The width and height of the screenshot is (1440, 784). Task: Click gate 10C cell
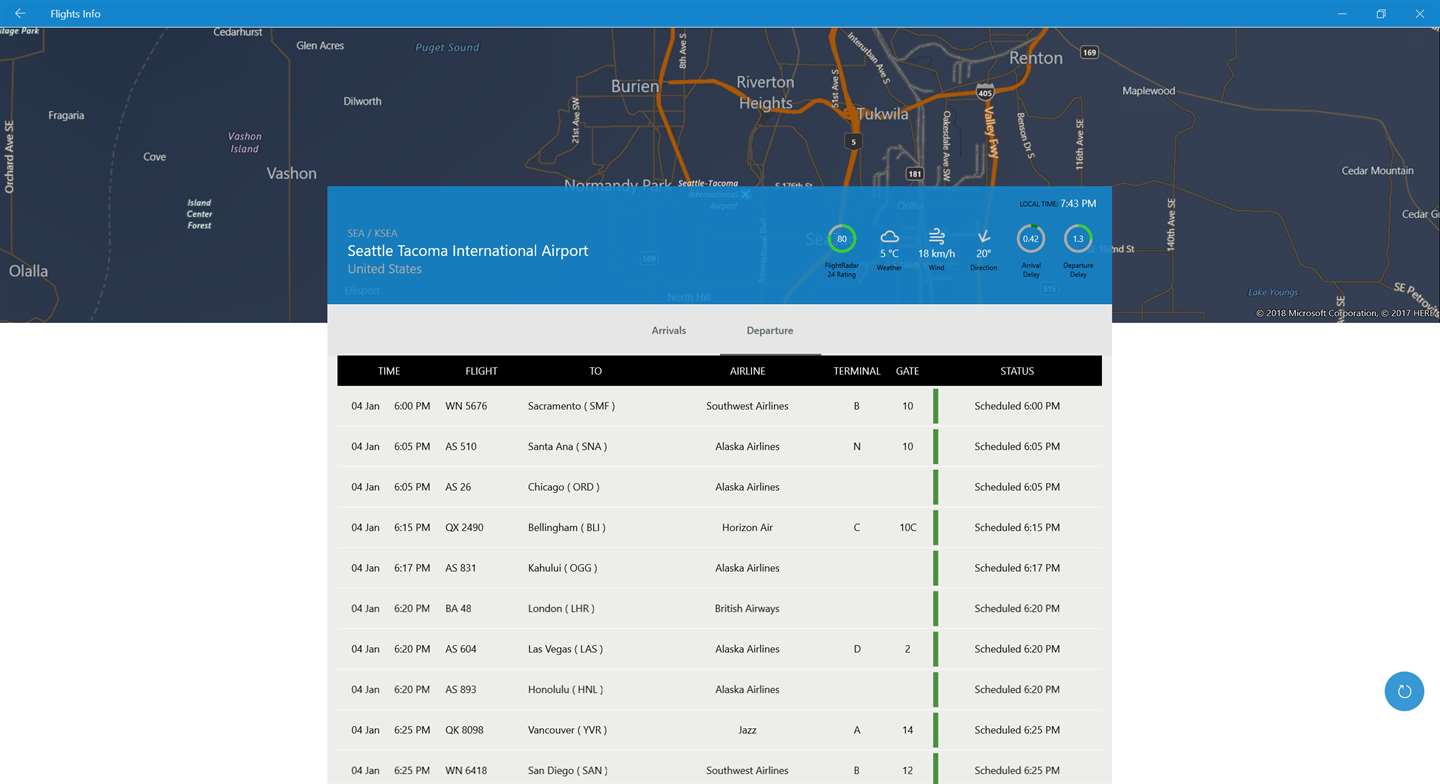[907, 528]
